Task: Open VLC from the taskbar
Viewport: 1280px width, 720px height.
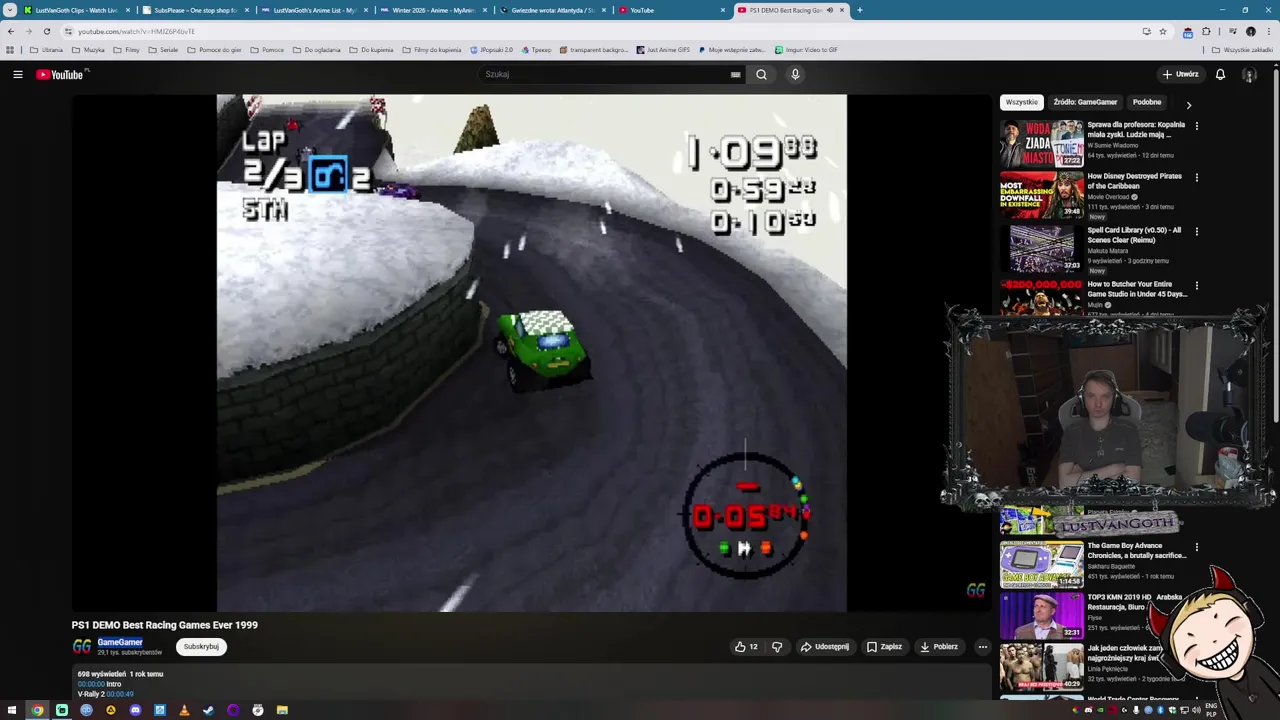Action: pos(184,710)
